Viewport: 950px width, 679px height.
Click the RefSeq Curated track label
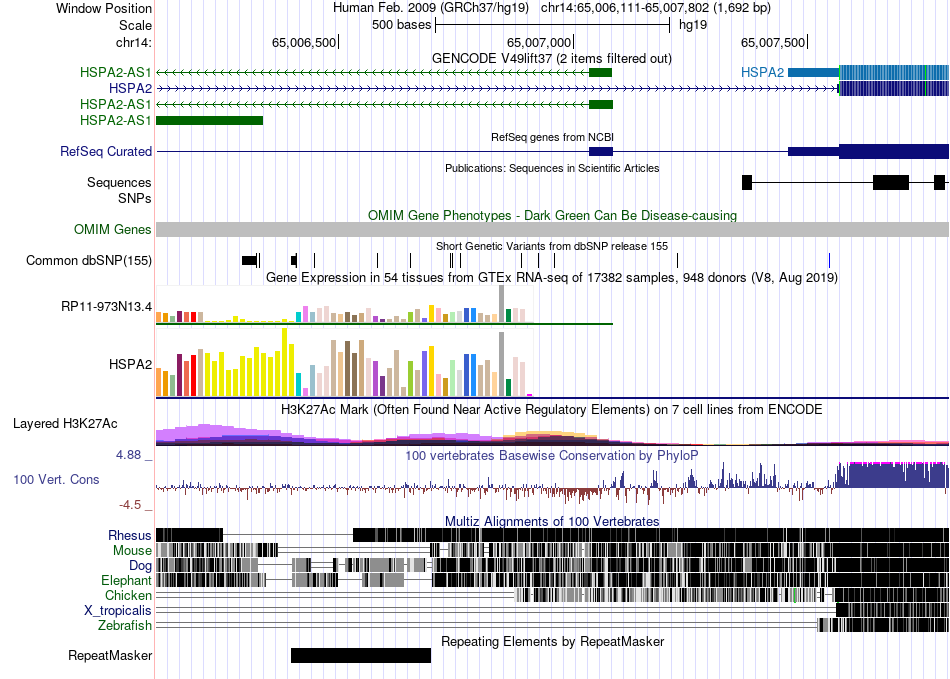click(x=106, y=151)
